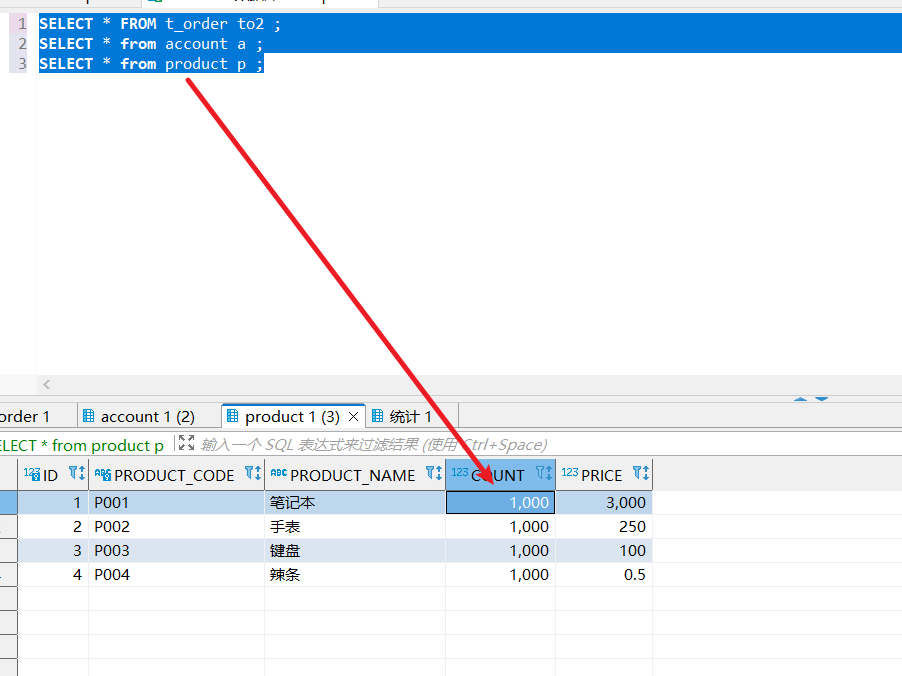Select the P002 product code cell
The height and width of the screenshot is (676, 902).
(175, 527)
